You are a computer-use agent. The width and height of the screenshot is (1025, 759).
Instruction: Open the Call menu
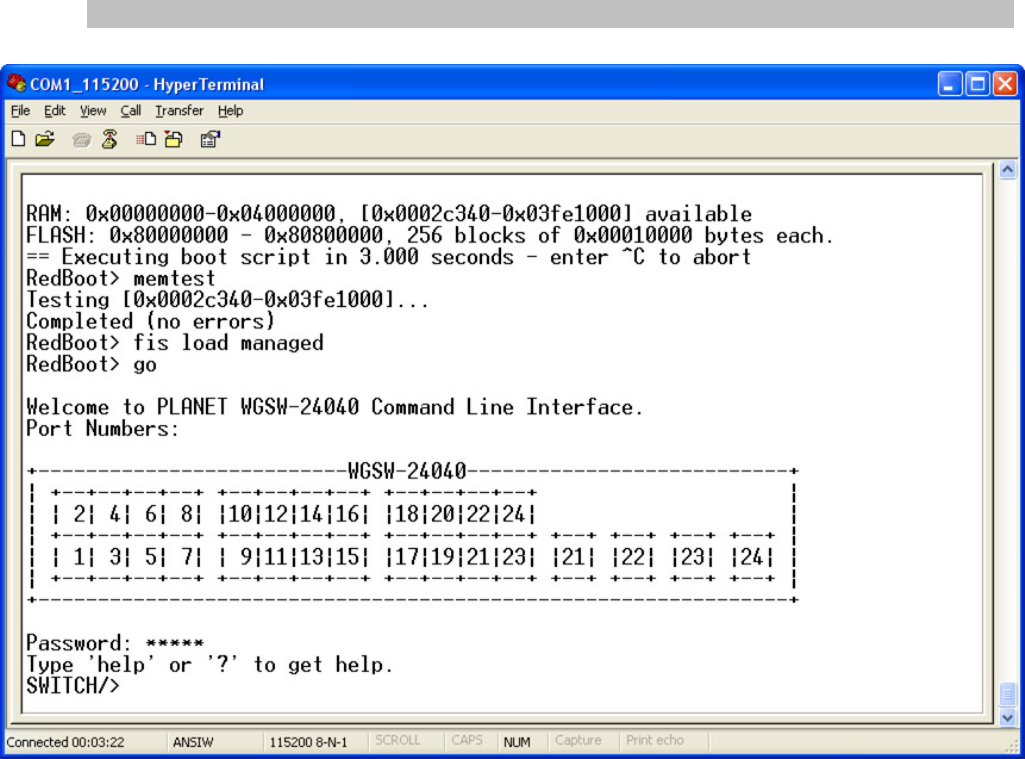coord(131,111)
